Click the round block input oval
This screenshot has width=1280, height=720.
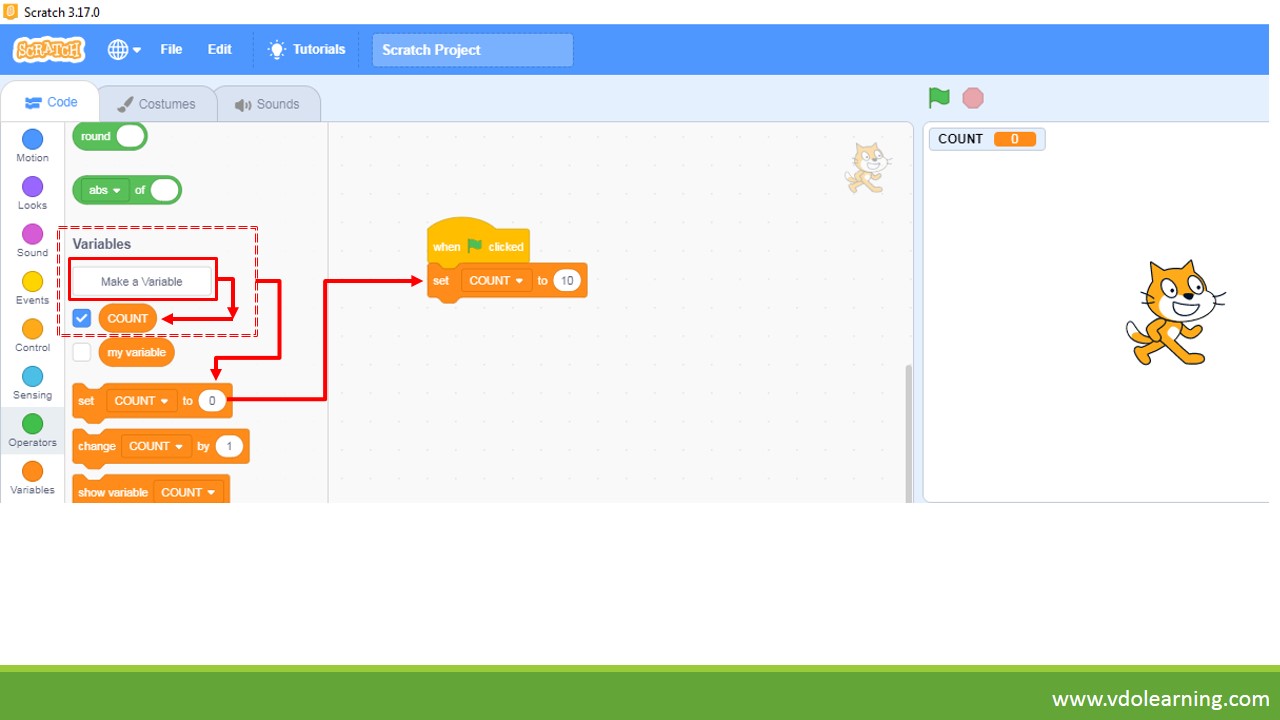pyautogui.click(x=131, y=136)
